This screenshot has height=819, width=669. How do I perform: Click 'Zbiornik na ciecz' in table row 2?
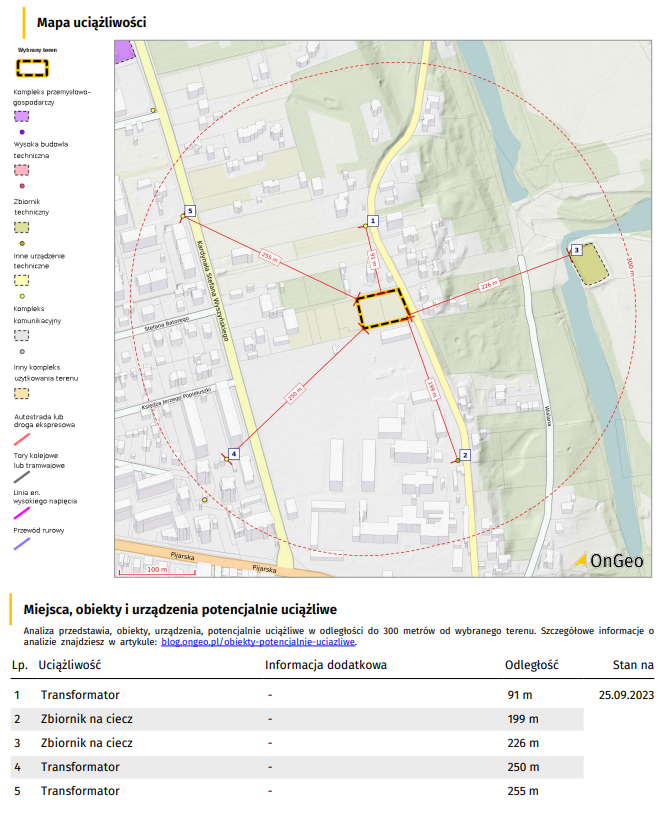87,719
